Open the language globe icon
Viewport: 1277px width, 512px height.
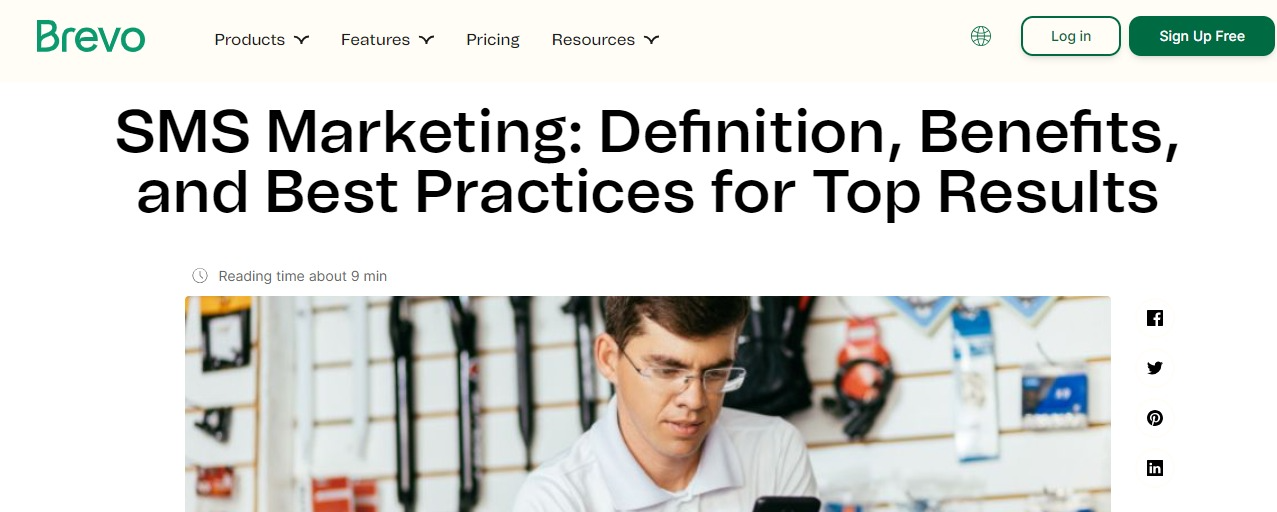click(981, 36)
